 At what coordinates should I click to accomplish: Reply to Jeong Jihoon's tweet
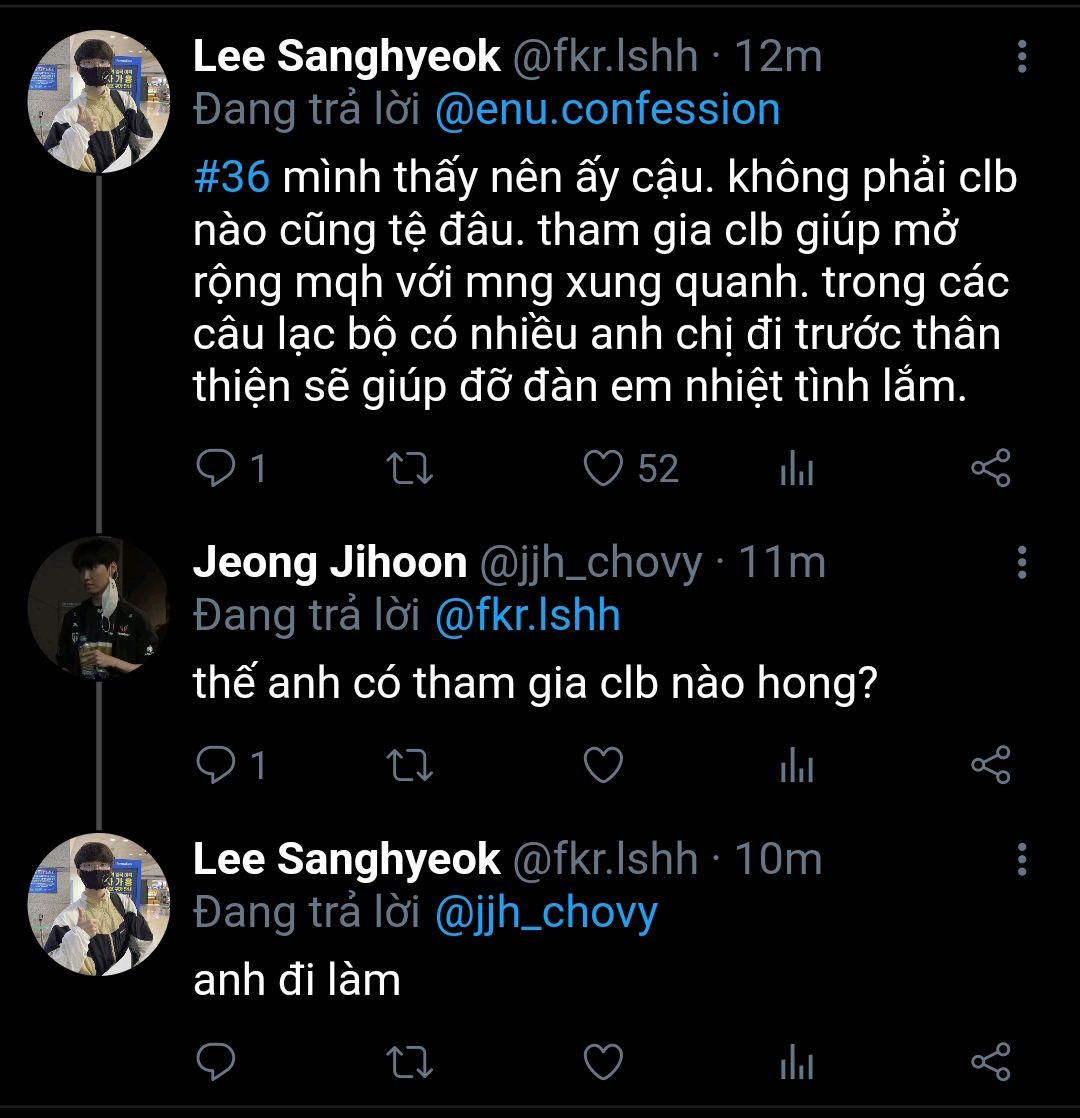[214, 765]
